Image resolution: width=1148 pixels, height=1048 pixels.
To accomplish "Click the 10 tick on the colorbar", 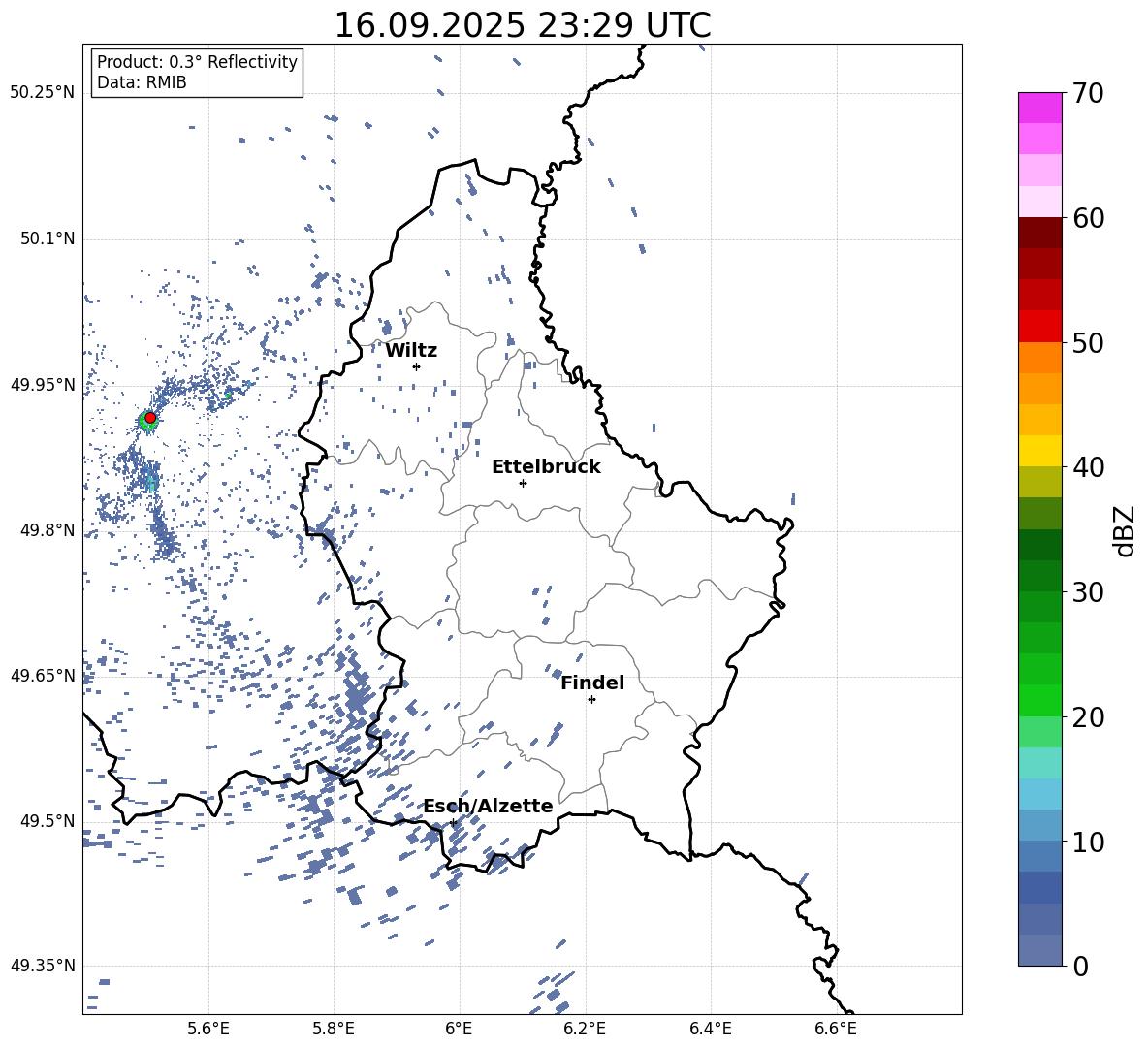I will tap(1088, 842).
